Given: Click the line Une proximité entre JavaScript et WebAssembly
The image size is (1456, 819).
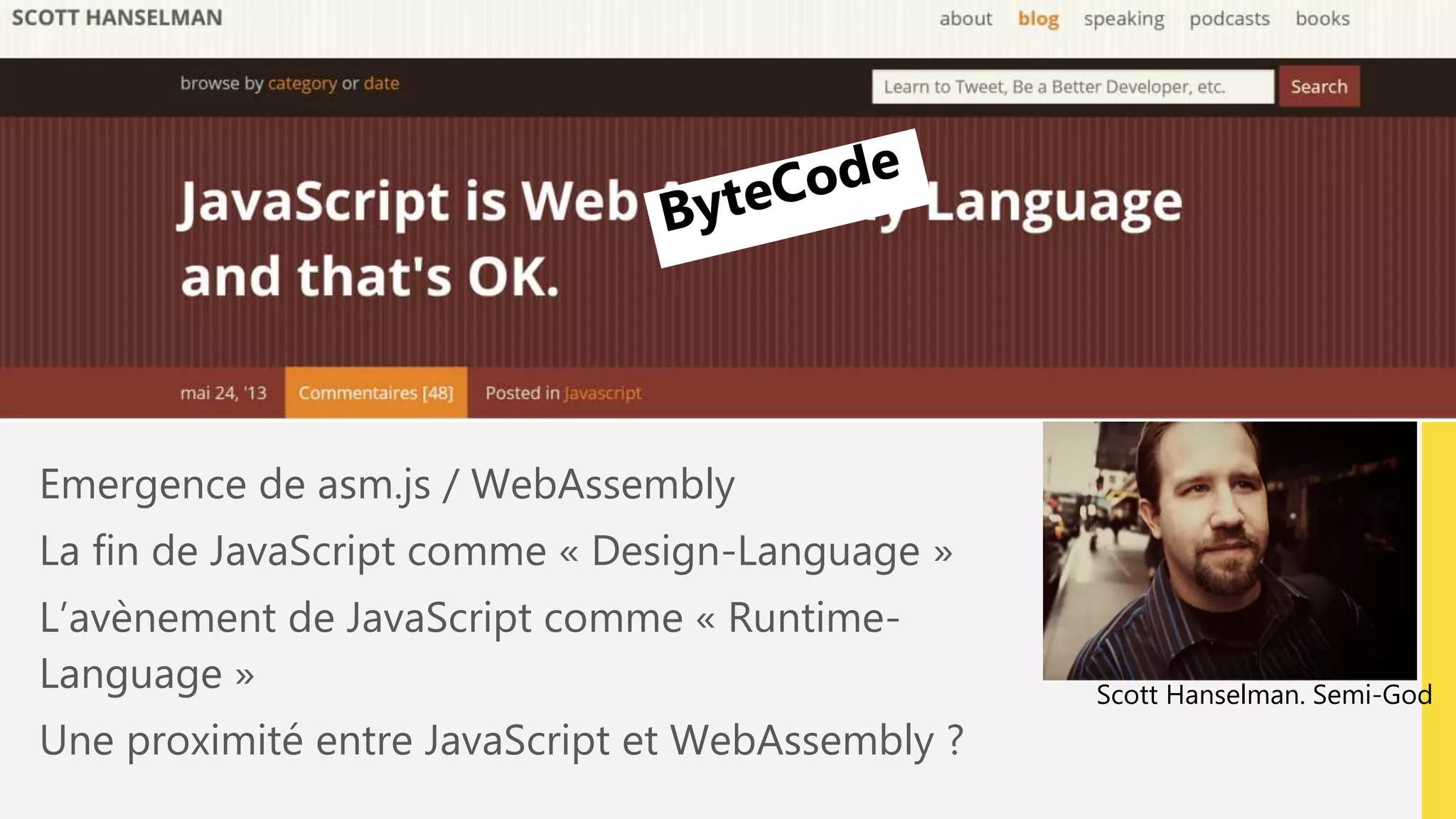Looking at the screenshot, I should tap(502, 742).
